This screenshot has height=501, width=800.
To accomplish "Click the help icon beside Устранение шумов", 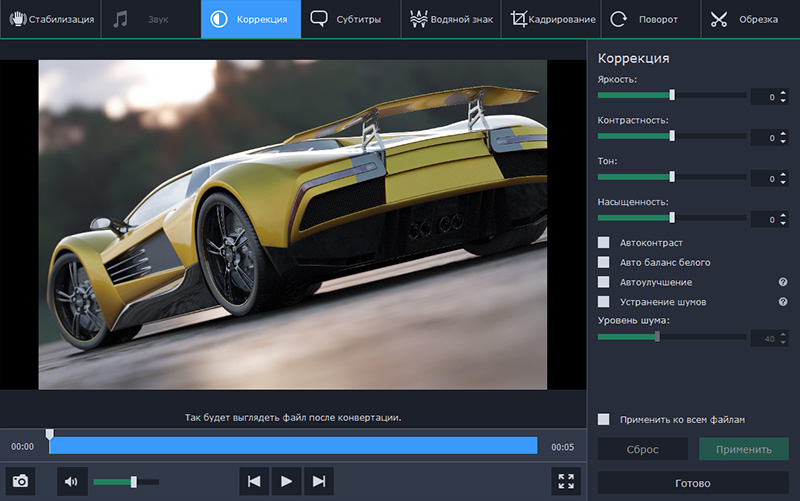I will click(x=783, y=301).
